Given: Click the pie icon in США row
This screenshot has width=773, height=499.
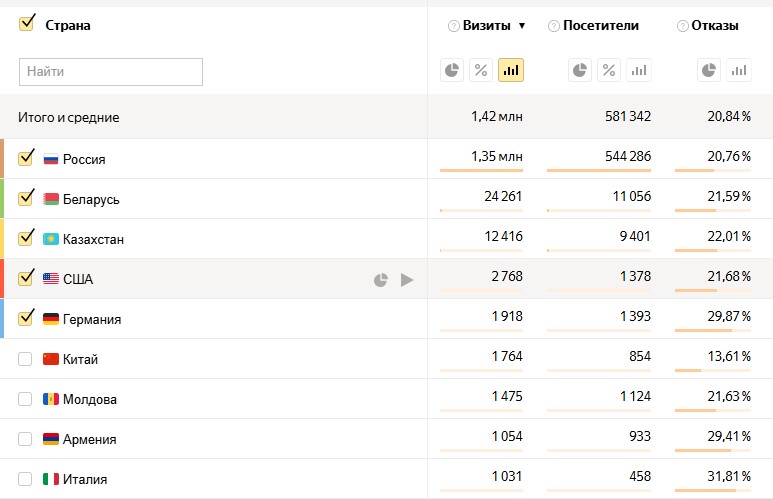Looking at the screenshot, I should 380,280.
